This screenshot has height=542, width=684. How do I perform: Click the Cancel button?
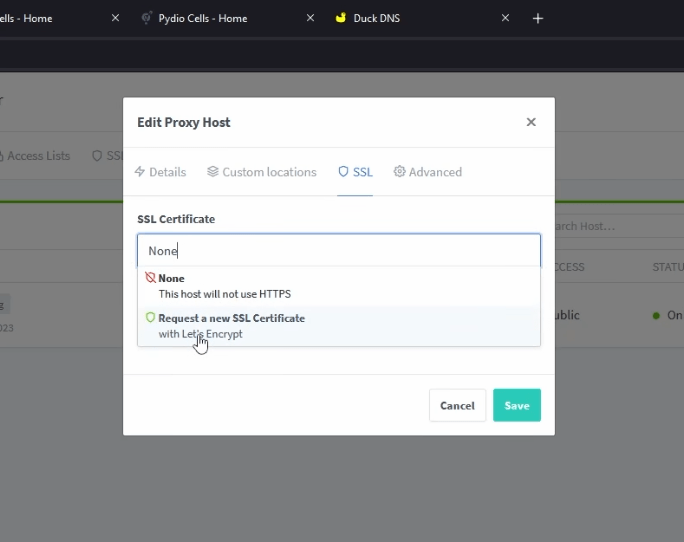pos(457,405)
